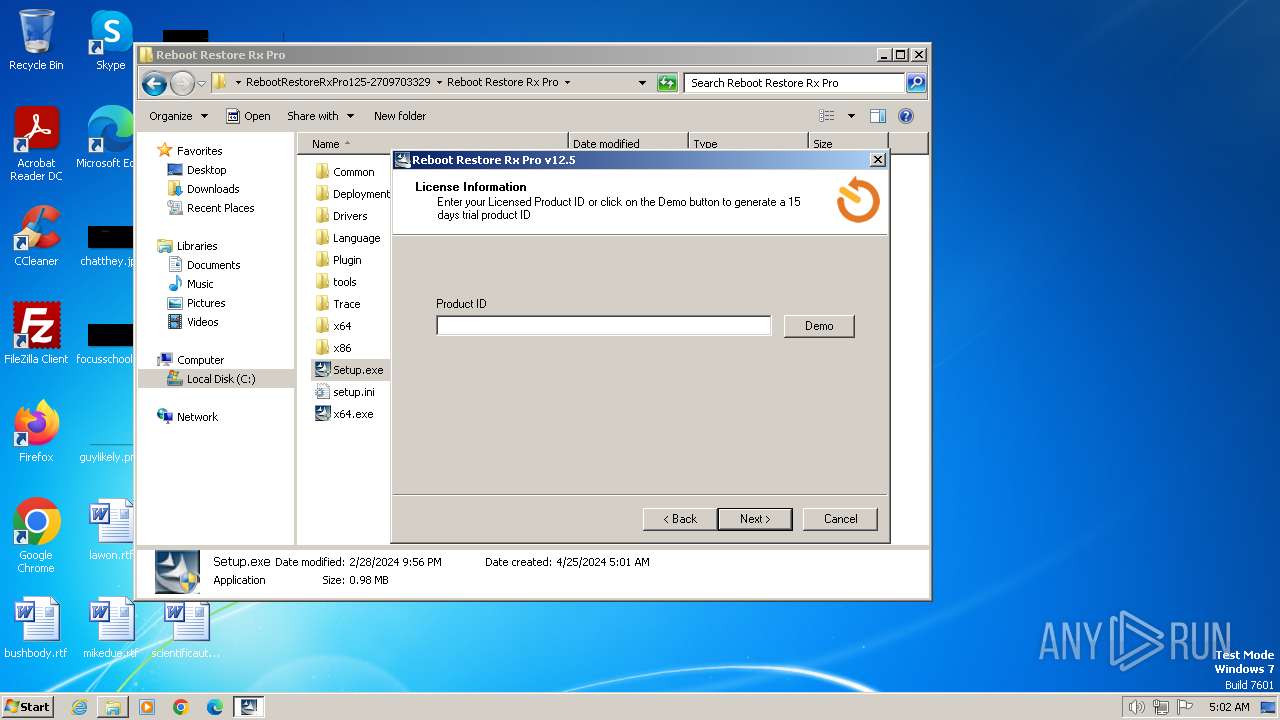Open FileZilla Client desktop shortcut
The height and width of the screenshot is (720, 1280).
36,334
